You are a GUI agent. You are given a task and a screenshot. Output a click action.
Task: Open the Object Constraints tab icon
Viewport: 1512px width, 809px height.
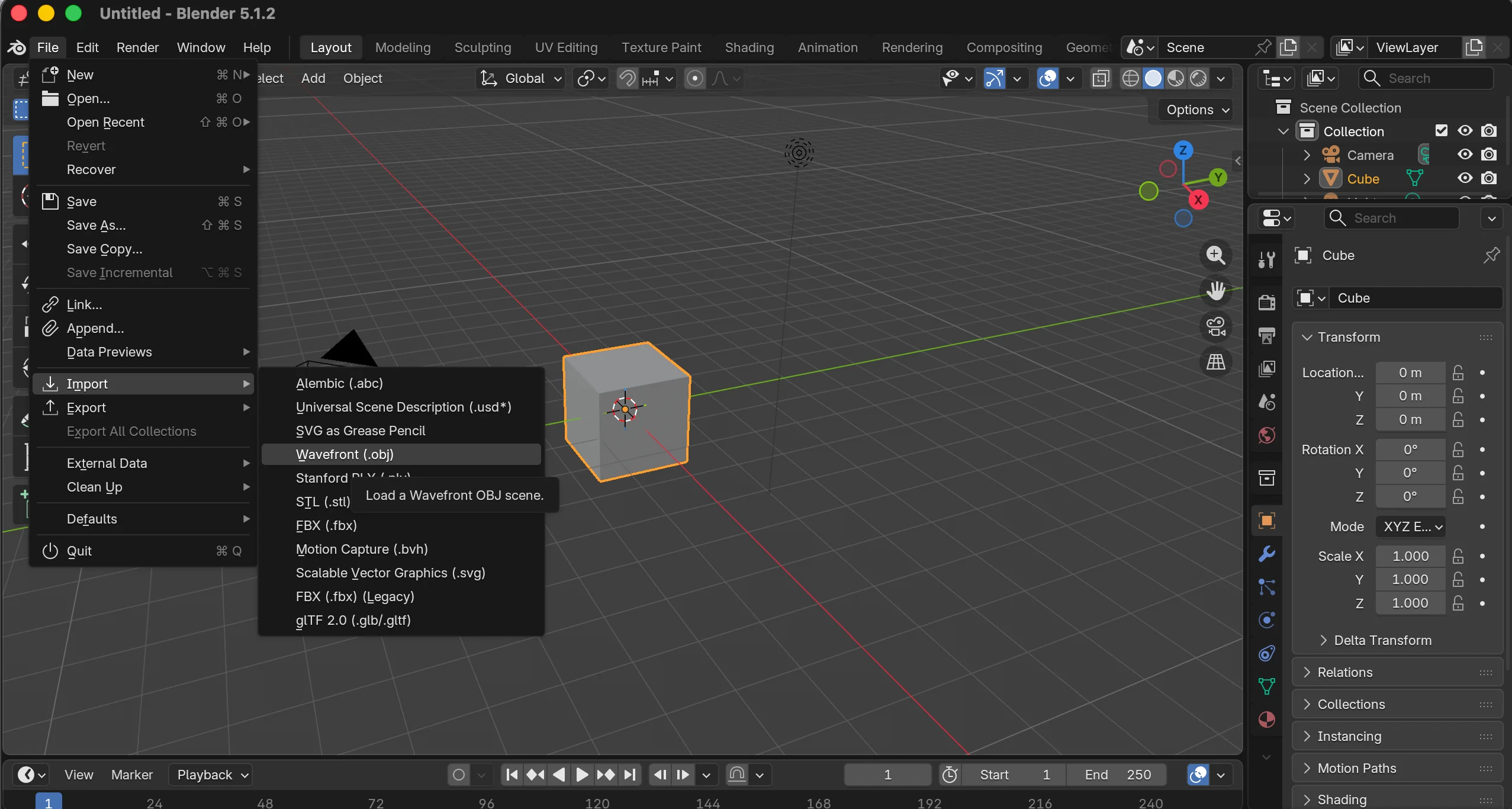(1266, 653)
